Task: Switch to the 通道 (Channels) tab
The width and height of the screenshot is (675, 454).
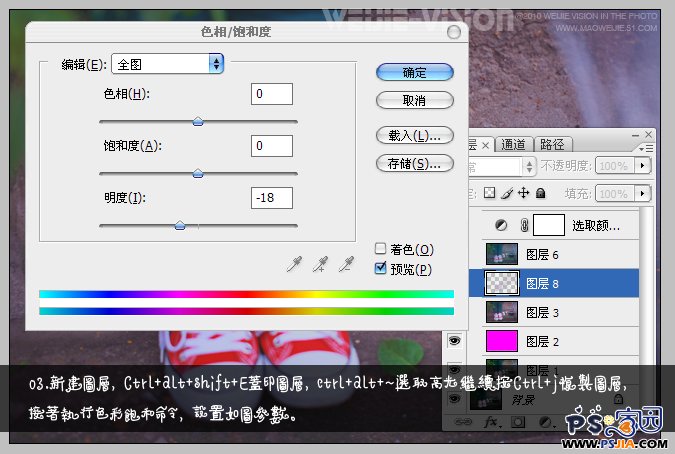Action: pos(514,144)
